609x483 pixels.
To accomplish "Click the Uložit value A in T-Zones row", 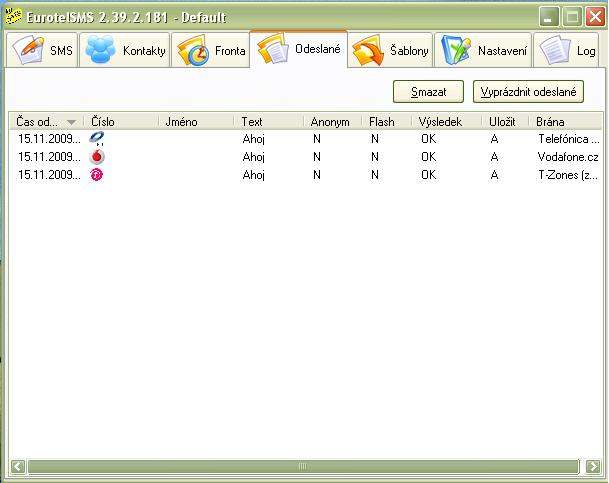I will pos(494,175).
